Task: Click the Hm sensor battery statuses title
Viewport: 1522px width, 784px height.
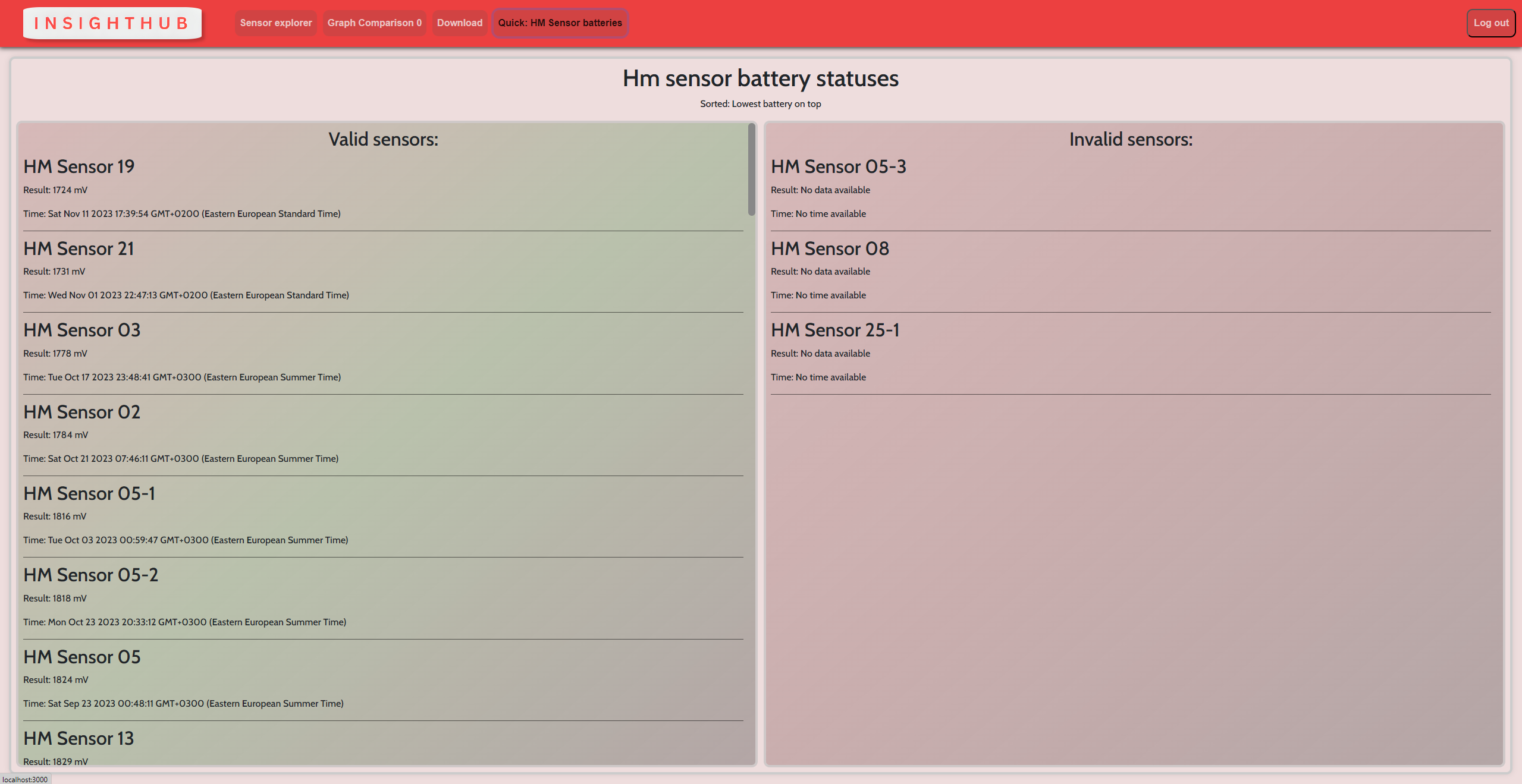Action: click(760, 78)
